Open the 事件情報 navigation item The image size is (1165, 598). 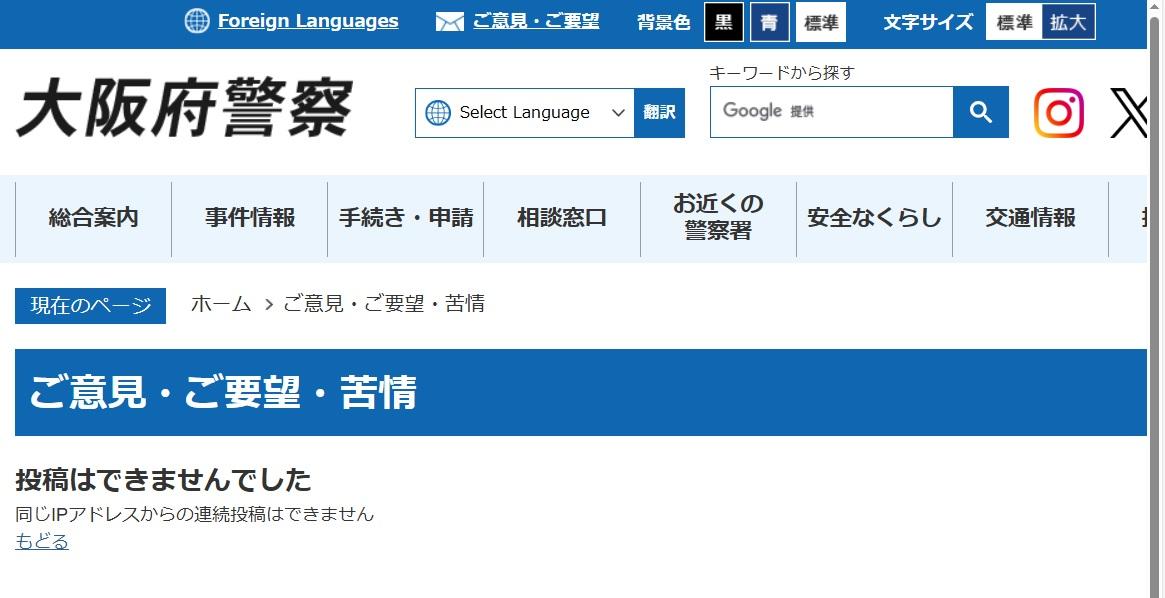(250, 218)
